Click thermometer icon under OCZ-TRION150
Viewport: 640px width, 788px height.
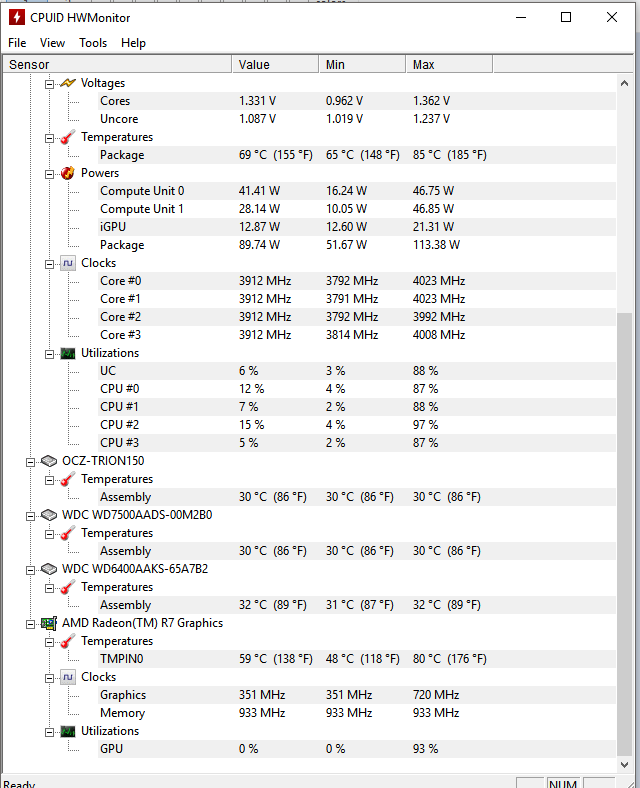[68, 479]
